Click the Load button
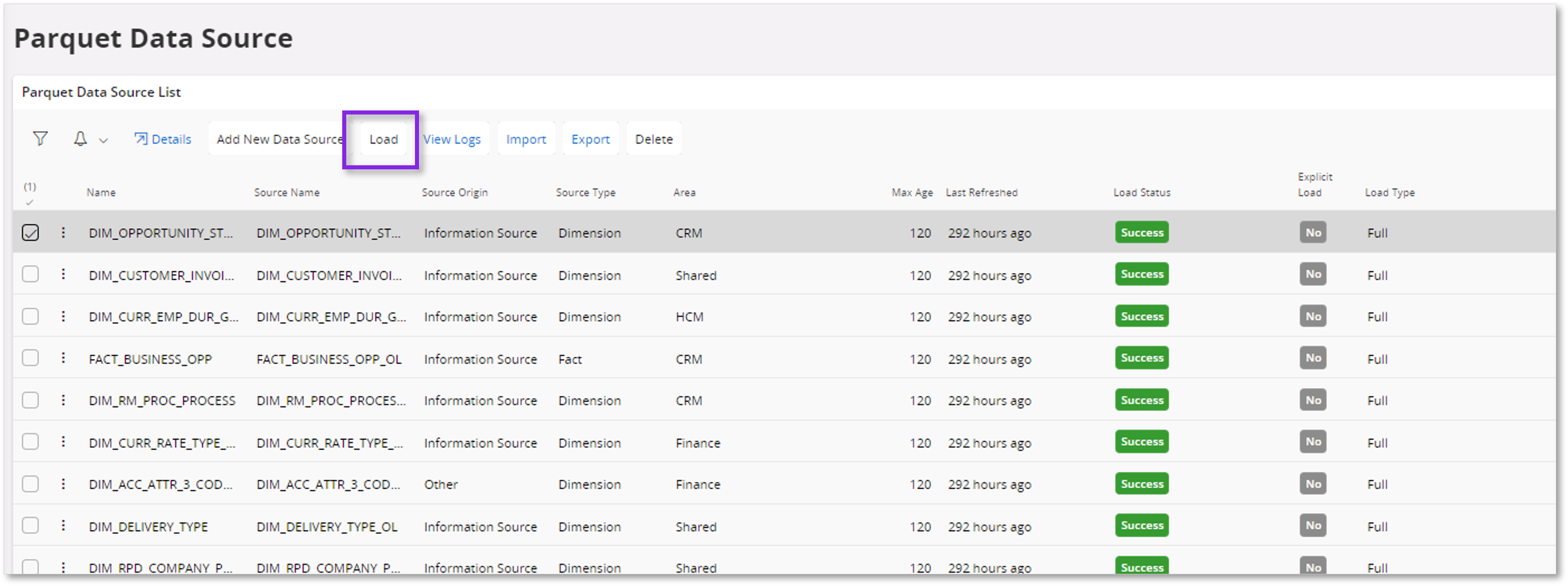This screenshot has height=586, width=1568. pyautogui.click(x=383, y=139)
